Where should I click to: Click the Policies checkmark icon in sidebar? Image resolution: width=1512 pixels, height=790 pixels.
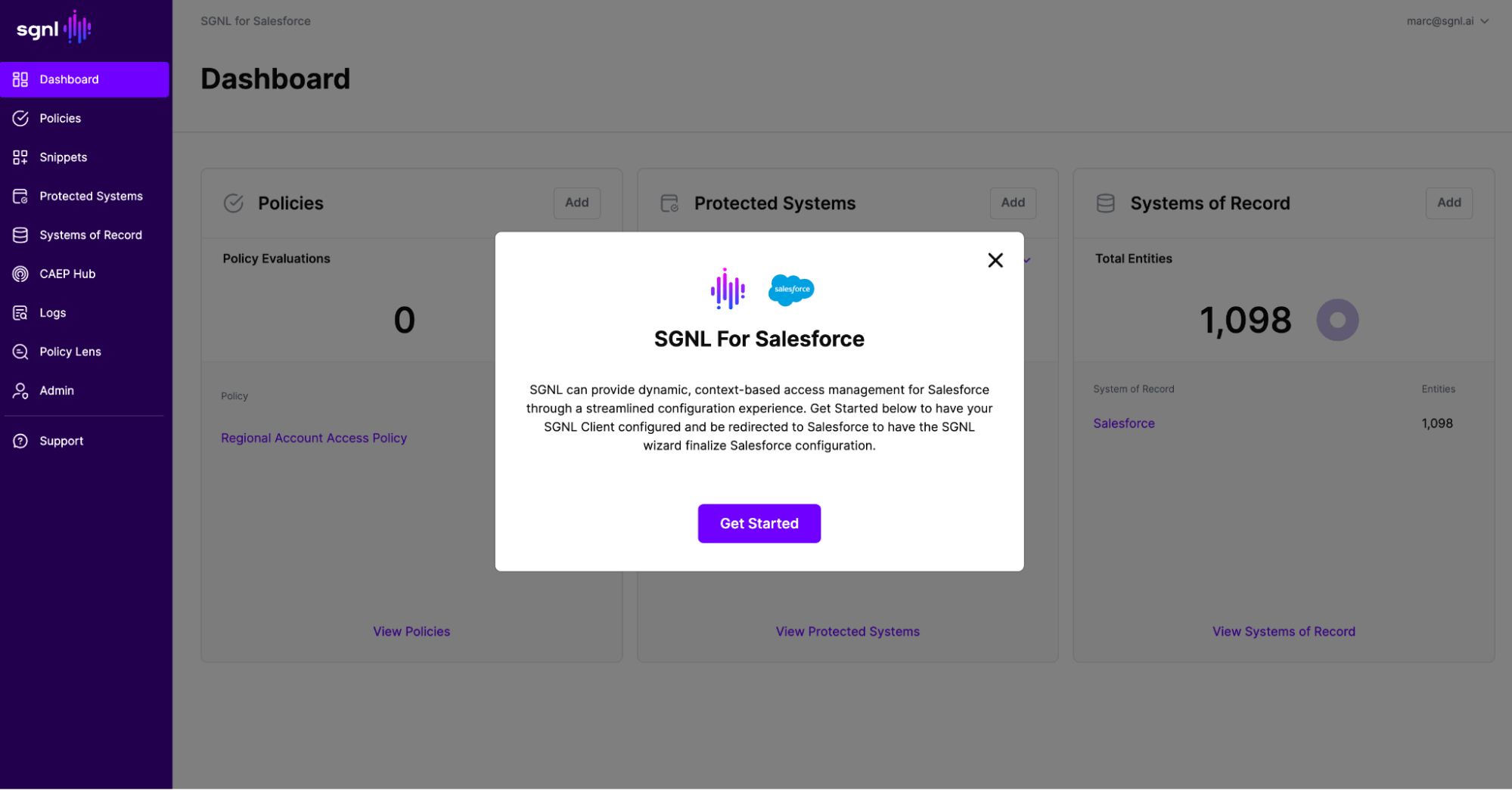tap(20, 118)
